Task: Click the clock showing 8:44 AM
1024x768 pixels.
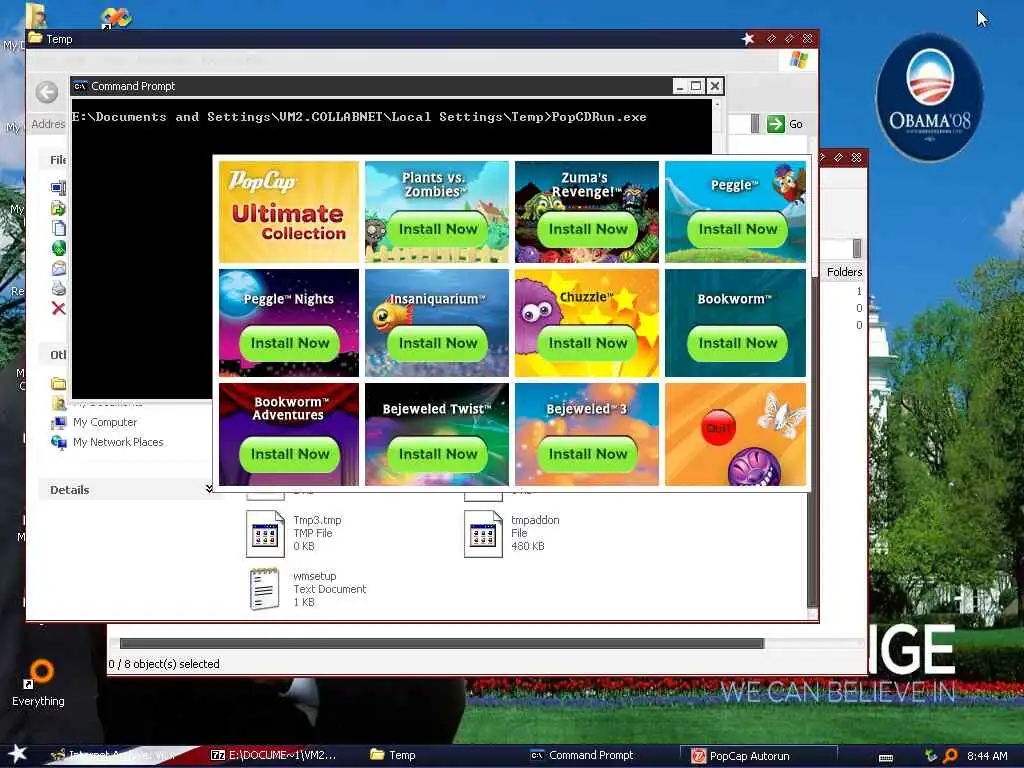Action: click(987, 756)
